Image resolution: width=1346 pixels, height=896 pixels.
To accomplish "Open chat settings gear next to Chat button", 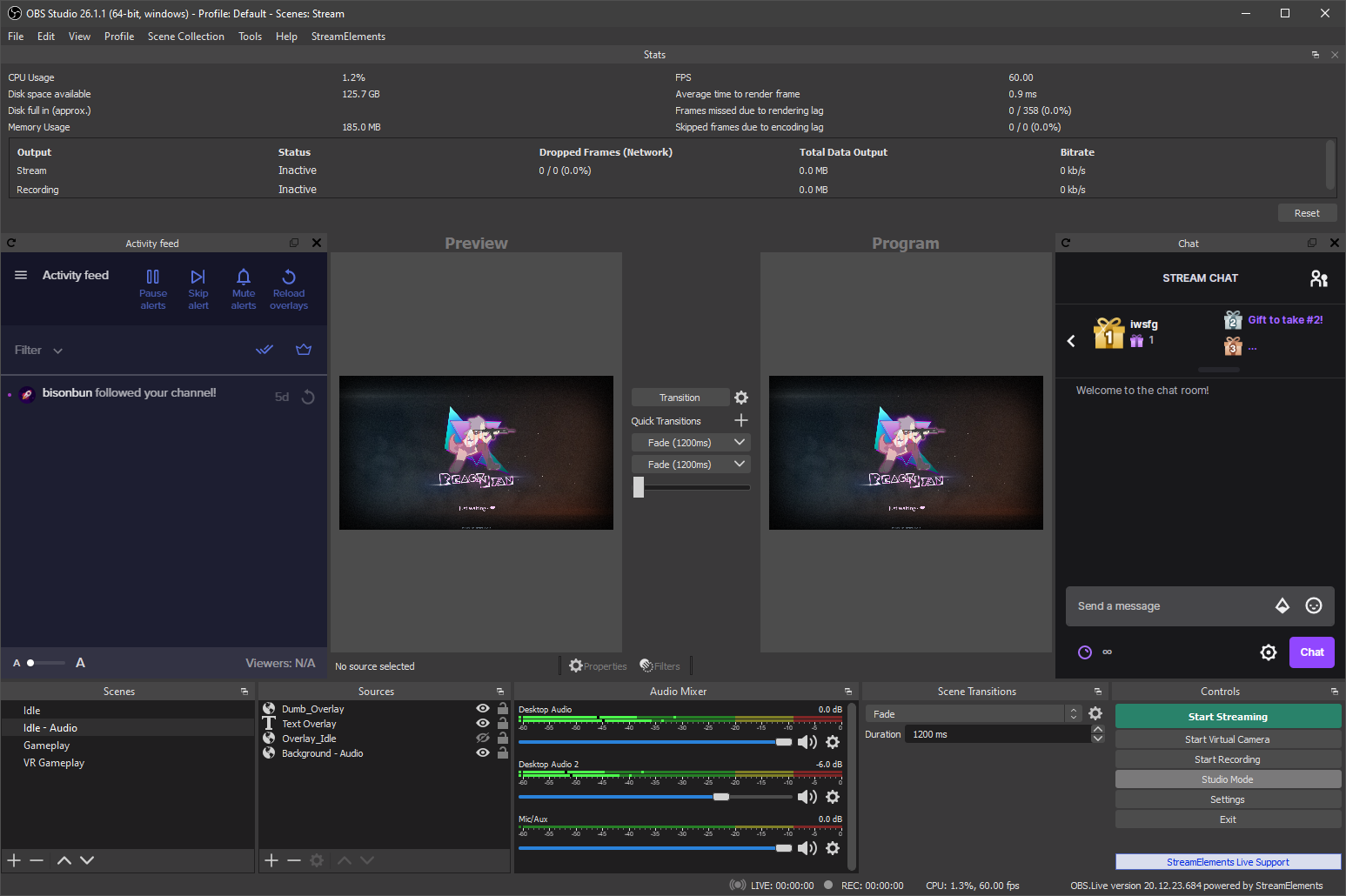I will (x=1269, y=652).
